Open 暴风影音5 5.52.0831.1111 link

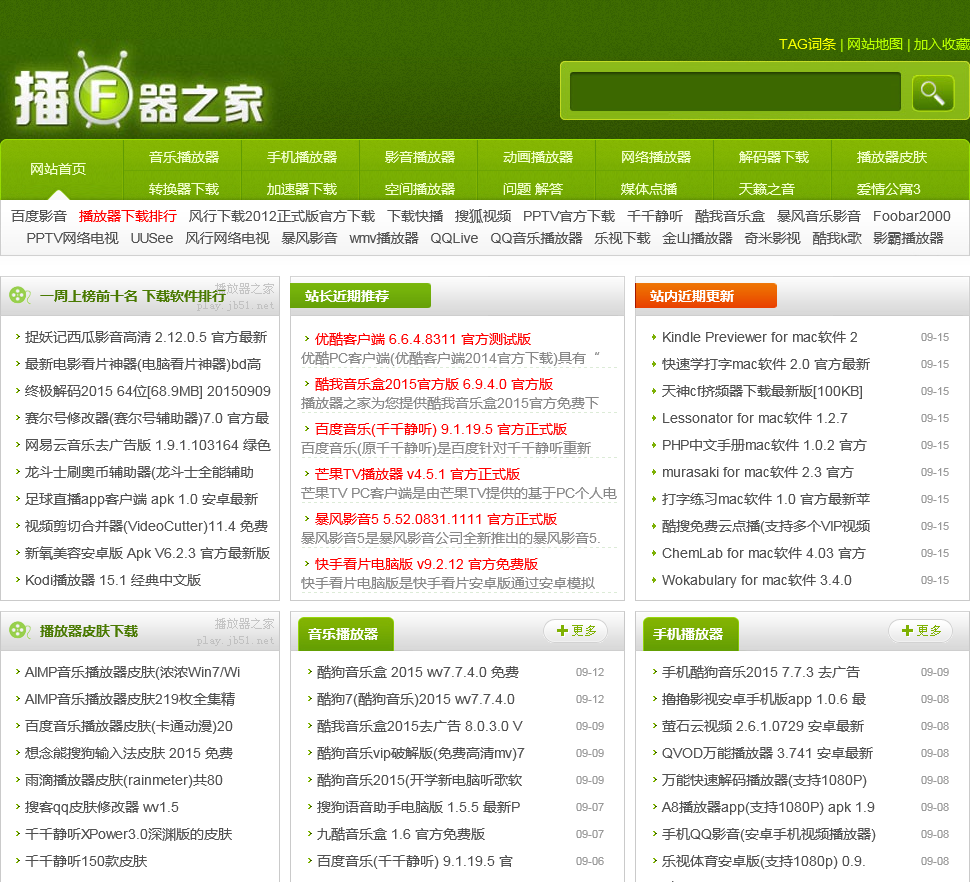(436, 519)
